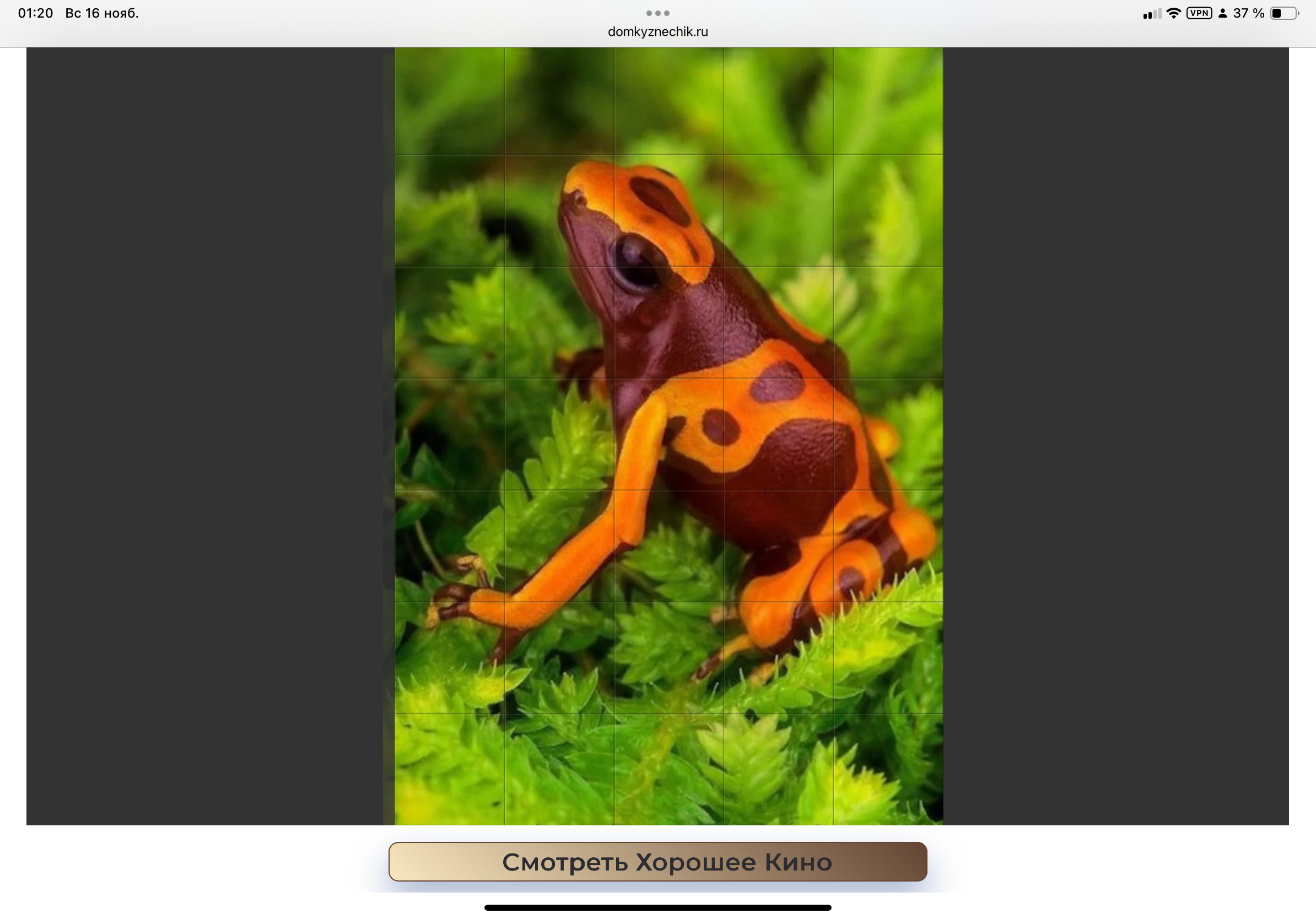Select tile with large maroon flank patch

click(778, 434)
